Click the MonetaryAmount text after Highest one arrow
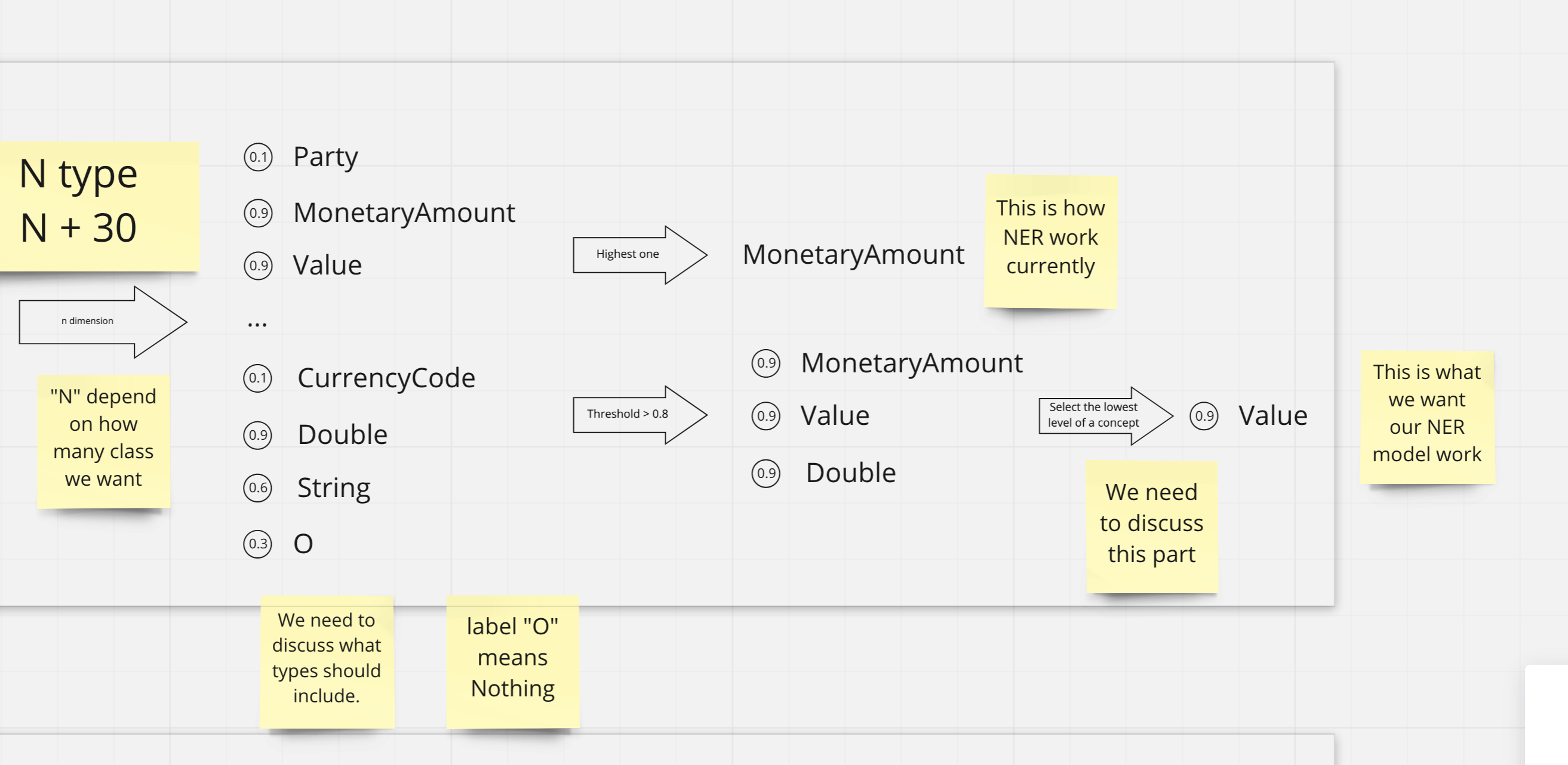 pos(853,254)
